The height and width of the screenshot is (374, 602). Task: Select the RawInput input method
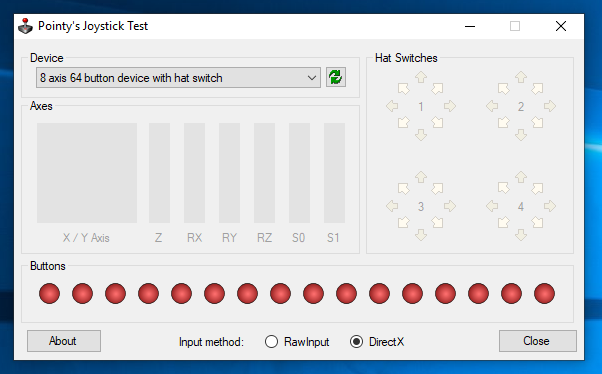[x=297, y=341]
